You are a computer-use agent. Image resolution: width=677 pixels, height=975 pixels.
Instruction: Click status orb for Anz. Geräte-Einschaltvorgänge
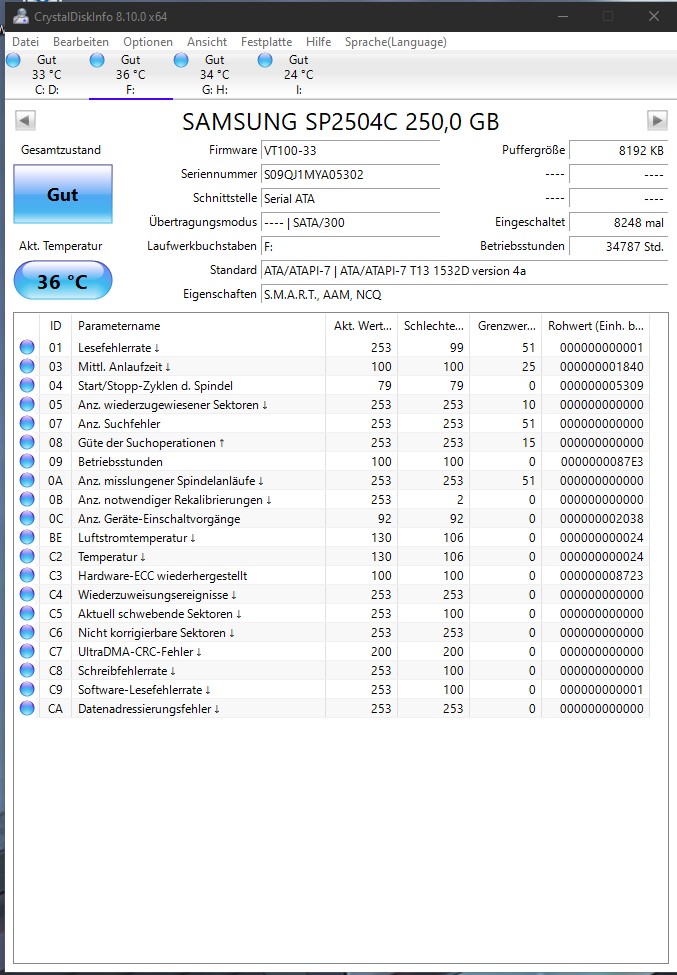tap(27, 518)
